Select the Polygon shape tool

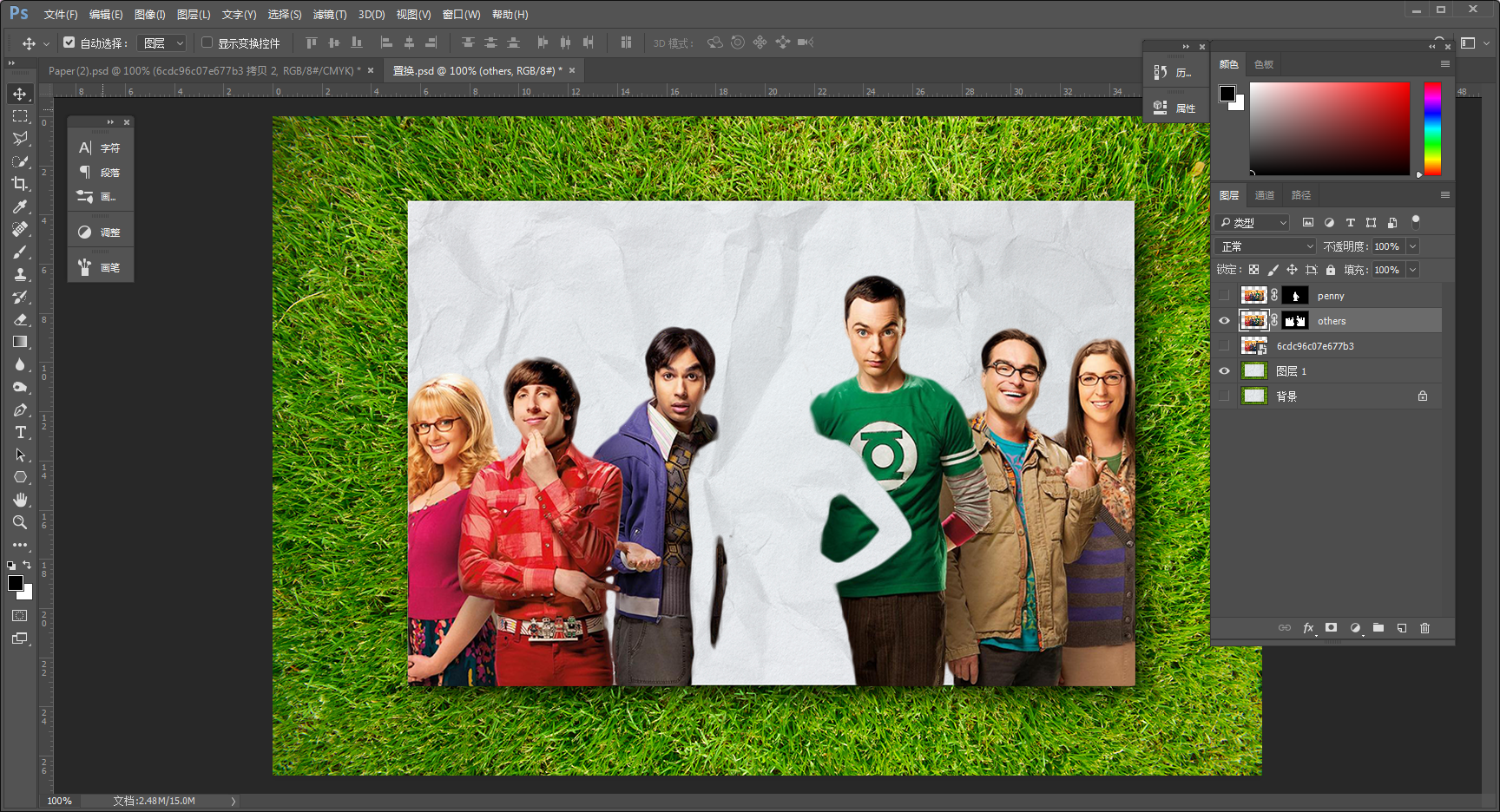pos(20,477)
